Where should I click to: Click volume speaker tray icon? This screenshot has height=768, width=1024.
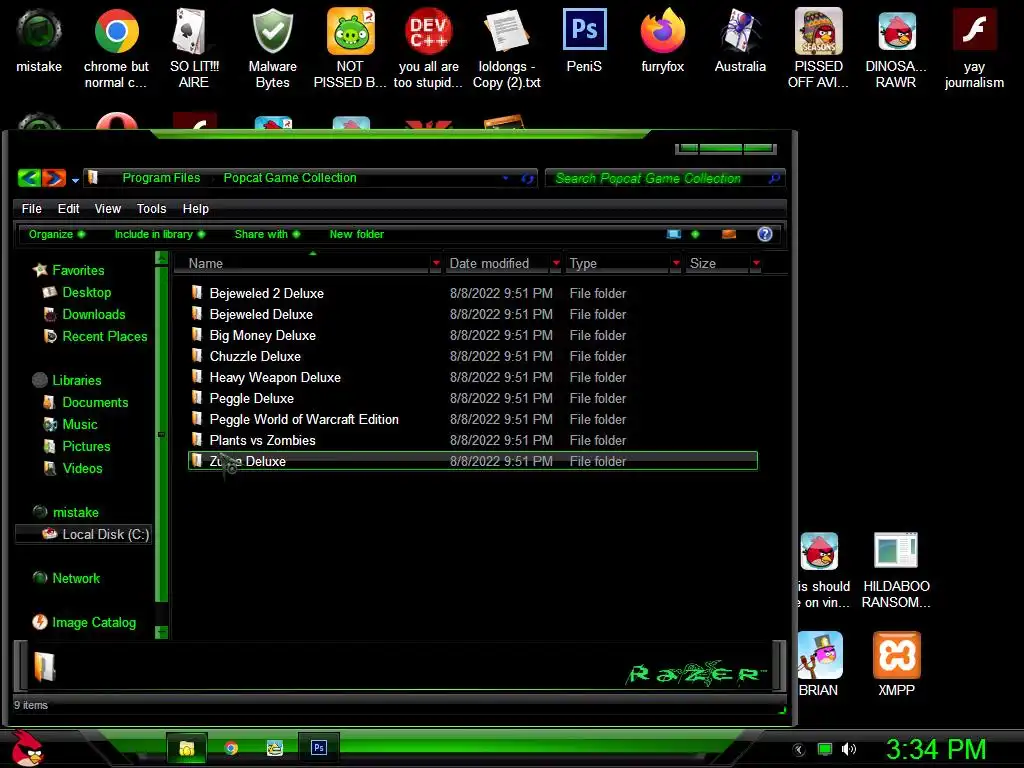tap(849, 749)
